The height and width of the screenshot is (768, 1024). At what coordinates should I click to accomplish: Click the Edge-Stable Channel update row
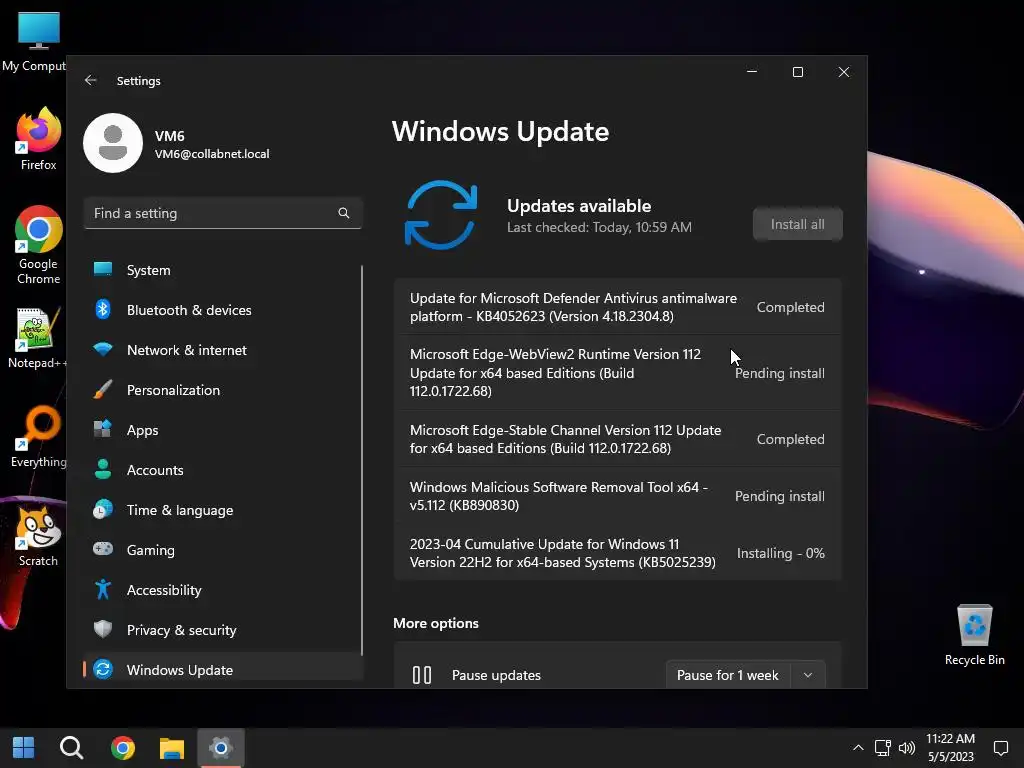coord(617,439)
